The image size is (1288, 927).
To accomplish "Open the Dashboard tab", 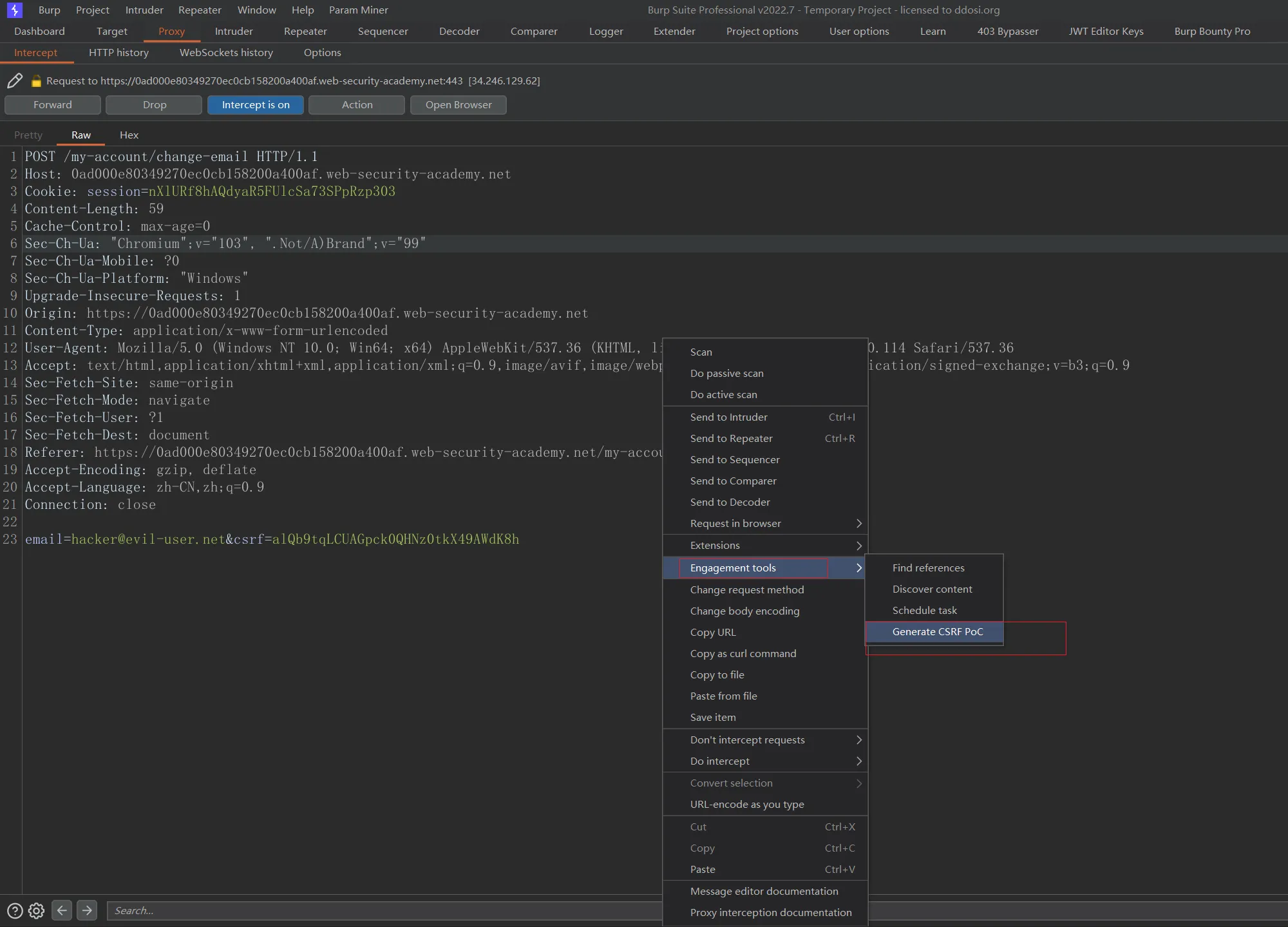I will click(x=39, y=31).
